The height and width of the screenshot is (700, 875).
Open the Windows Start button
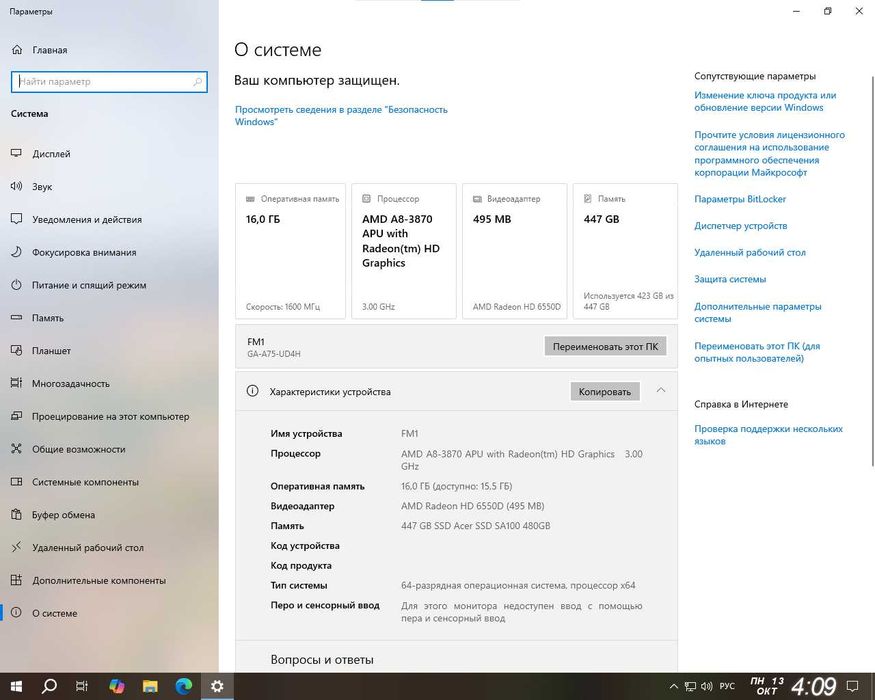pyautogui.click(x=16, y=686)
